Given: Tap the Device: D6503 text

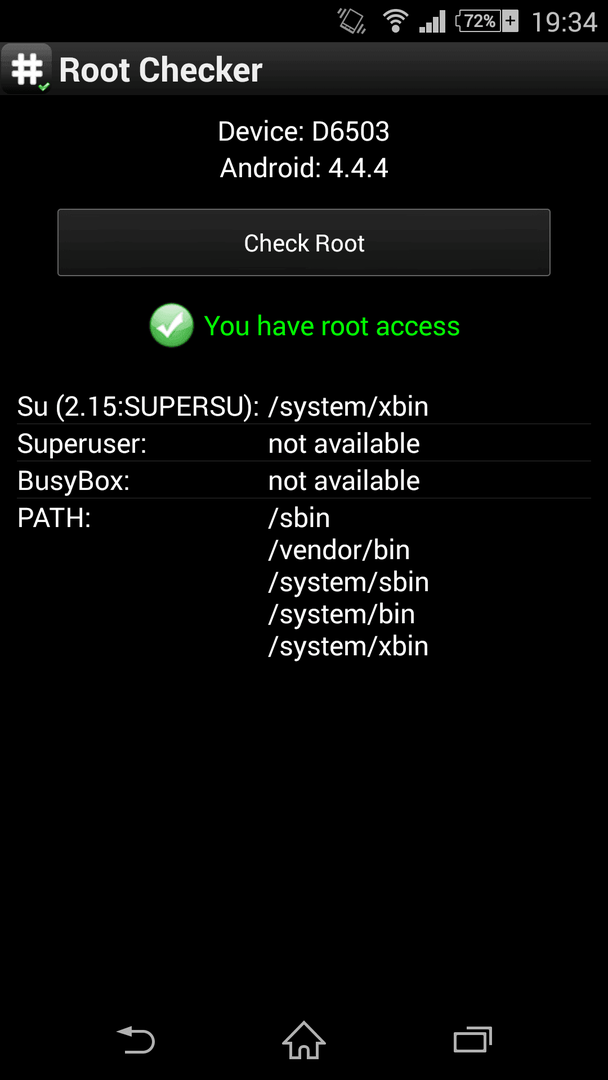Looking at the screenshot, I should [x=304, y=131].
